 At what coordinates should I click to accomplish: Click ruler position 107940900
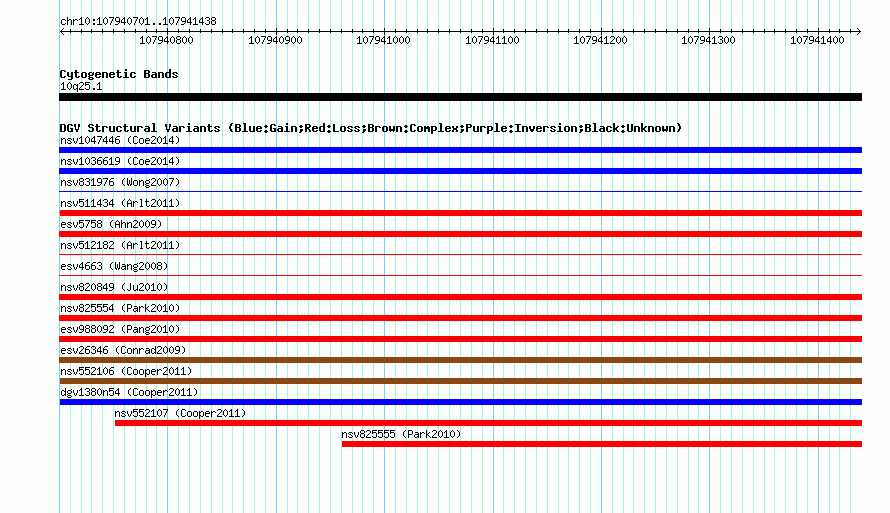pyautogui.click(x=275, y=40)
